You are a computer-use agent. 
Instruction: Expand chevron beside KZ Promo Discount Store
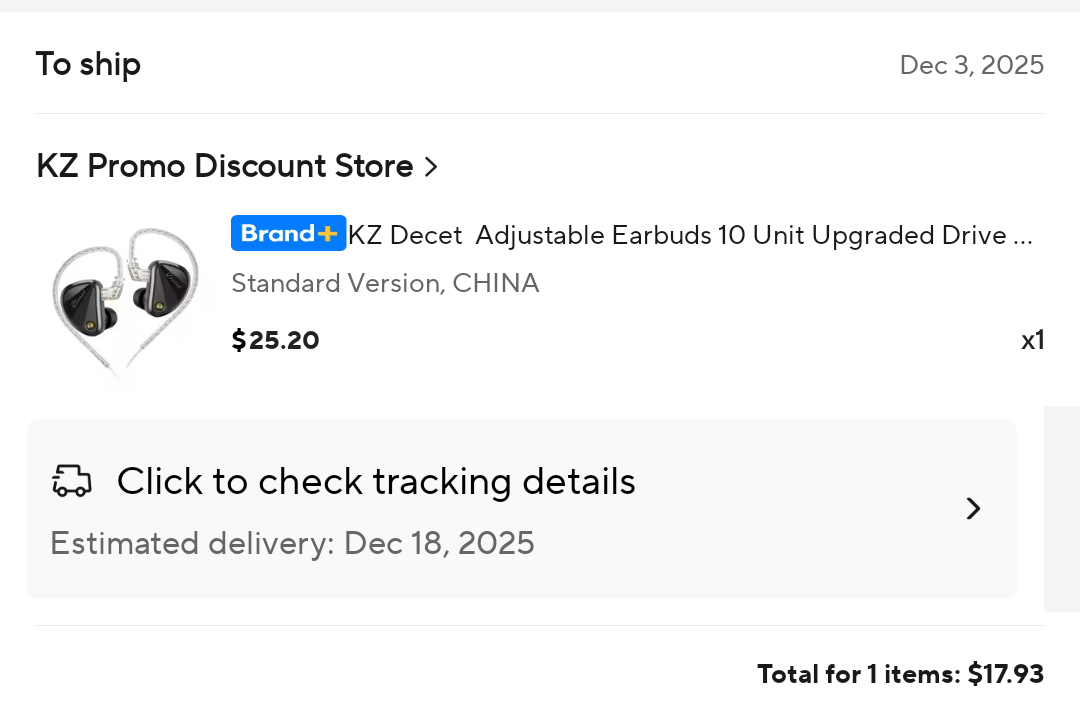point(431,166)
